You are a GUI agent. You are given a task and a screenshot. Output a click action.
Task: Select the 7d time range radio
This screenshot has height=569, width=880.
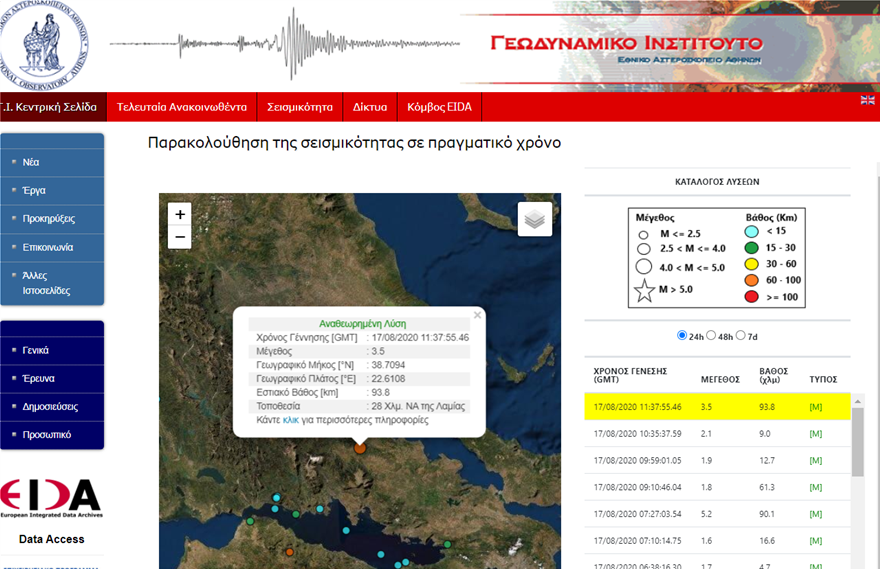(x=741, y=335)
